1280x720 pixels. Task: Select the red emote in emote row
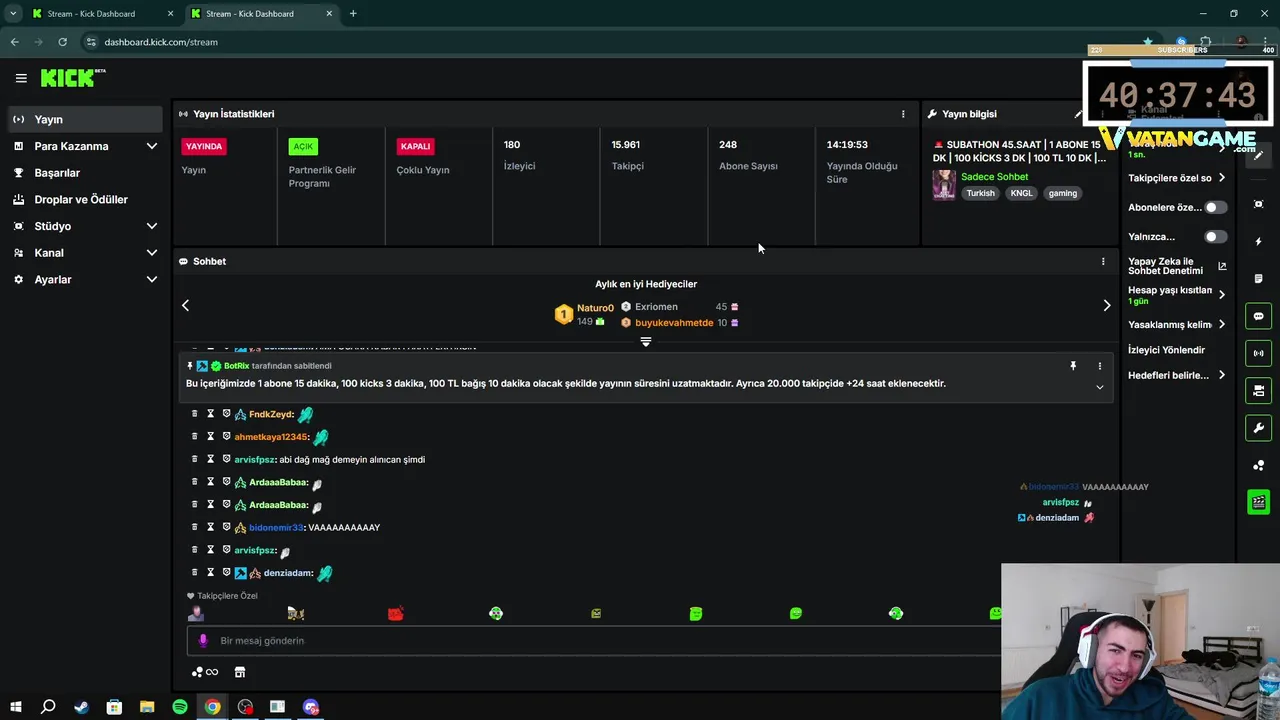395,613
